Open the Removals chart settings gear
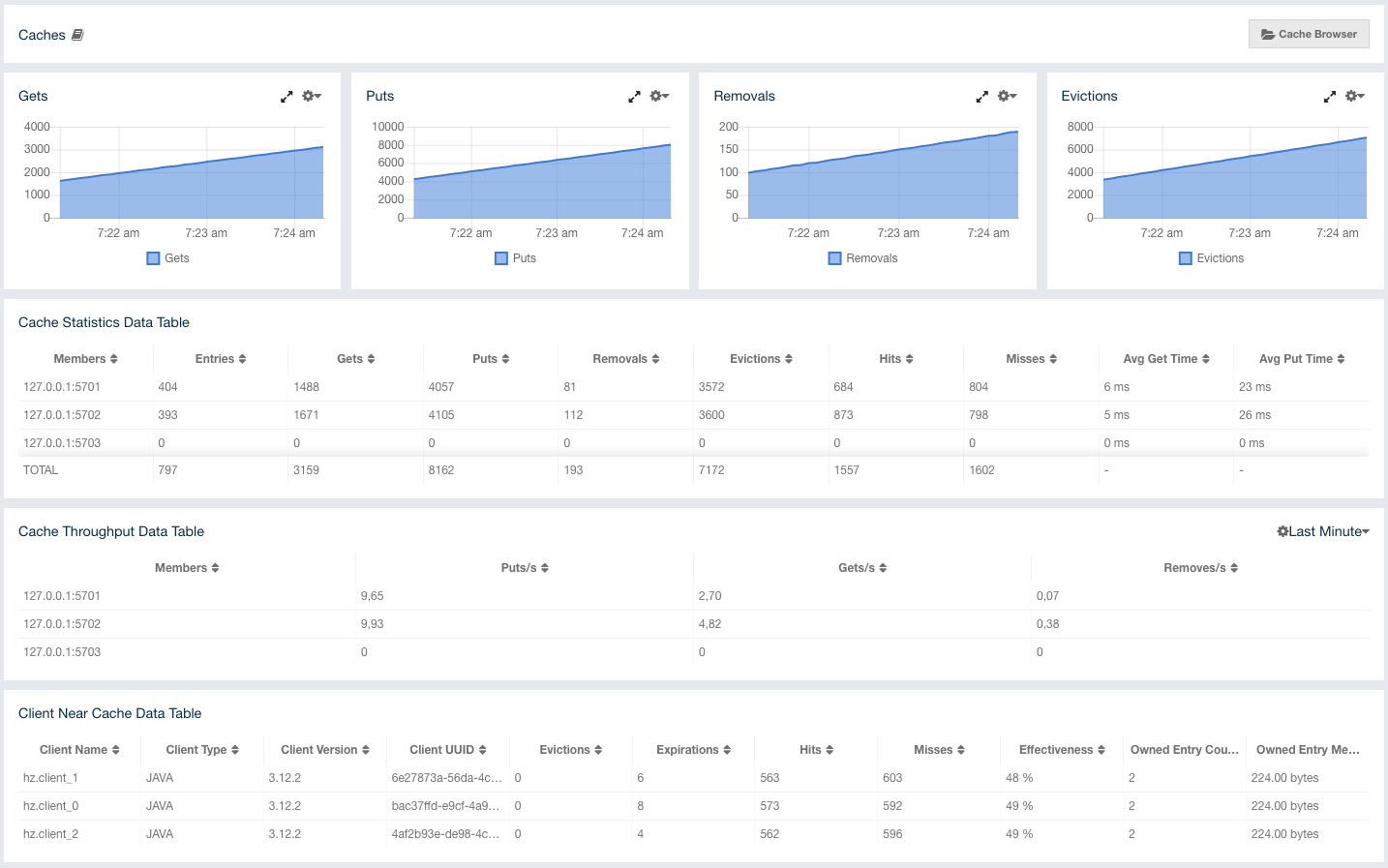The image size is (1388, 868). tap(1007, 96)
